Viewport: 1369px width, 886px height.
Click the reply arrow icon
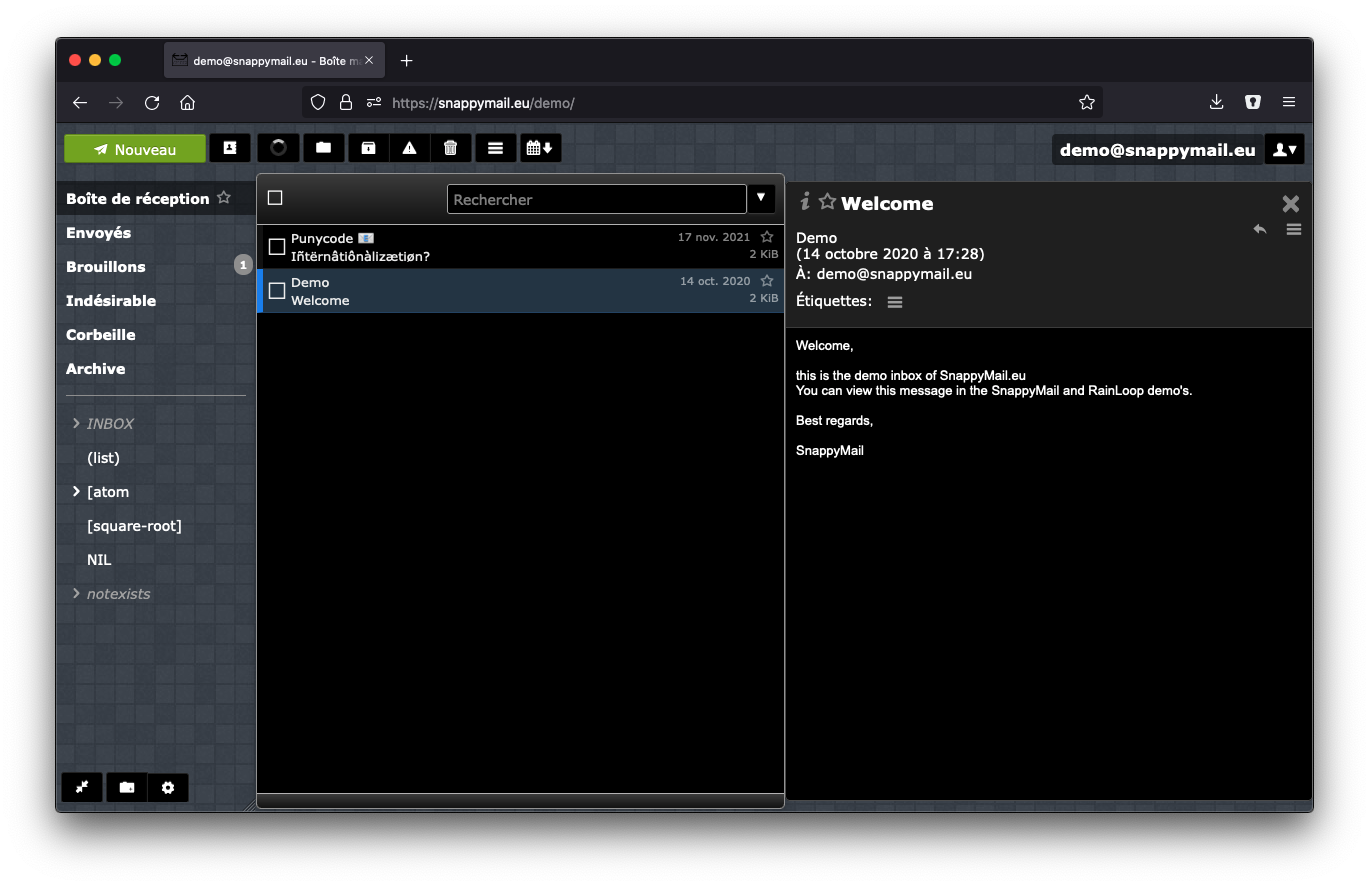point(1260,229)
